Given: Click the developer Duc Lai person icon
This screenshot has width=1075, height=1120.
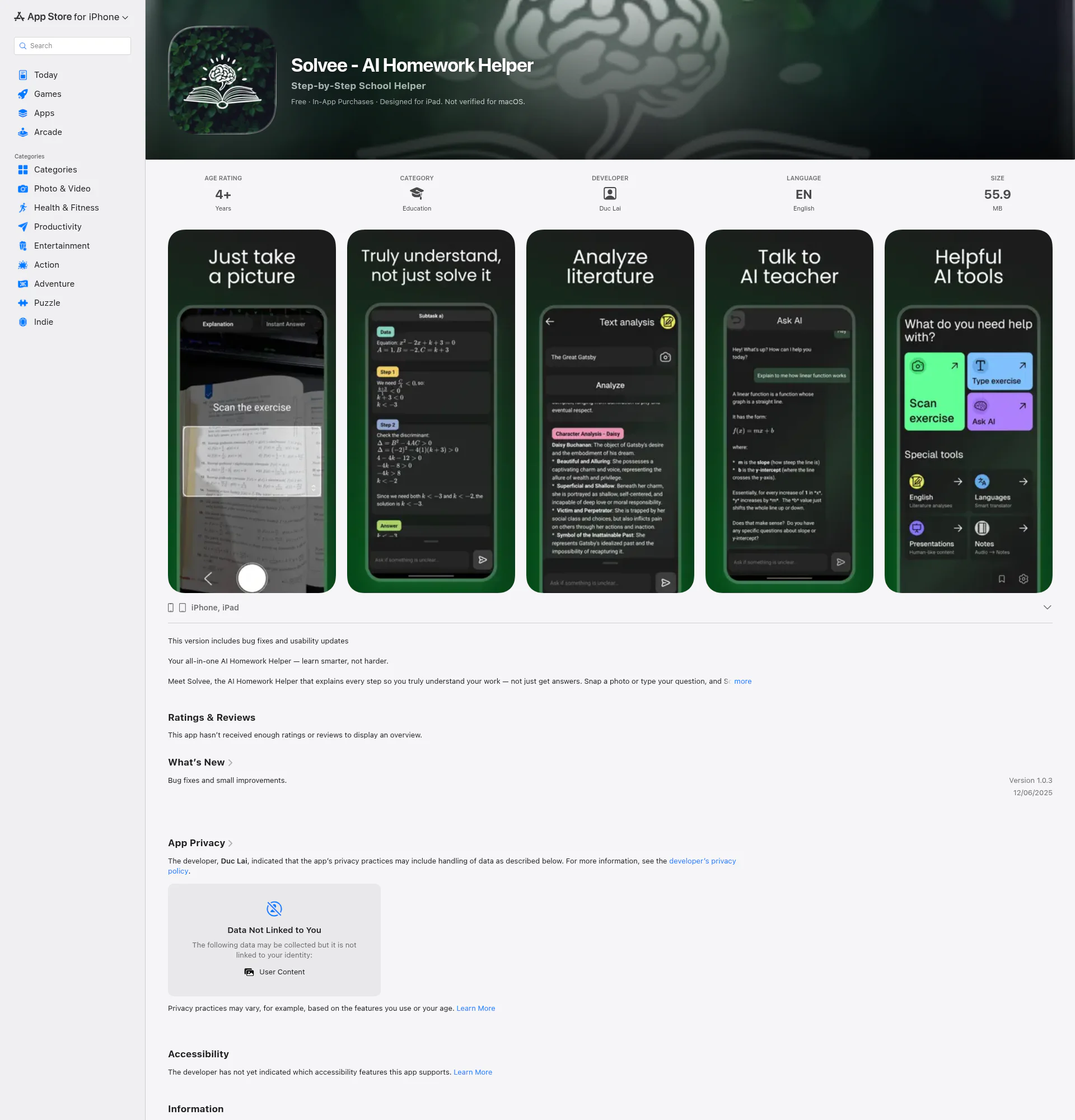Looking at the screenshot, I should pyautogui.click(x=610, y=193).
